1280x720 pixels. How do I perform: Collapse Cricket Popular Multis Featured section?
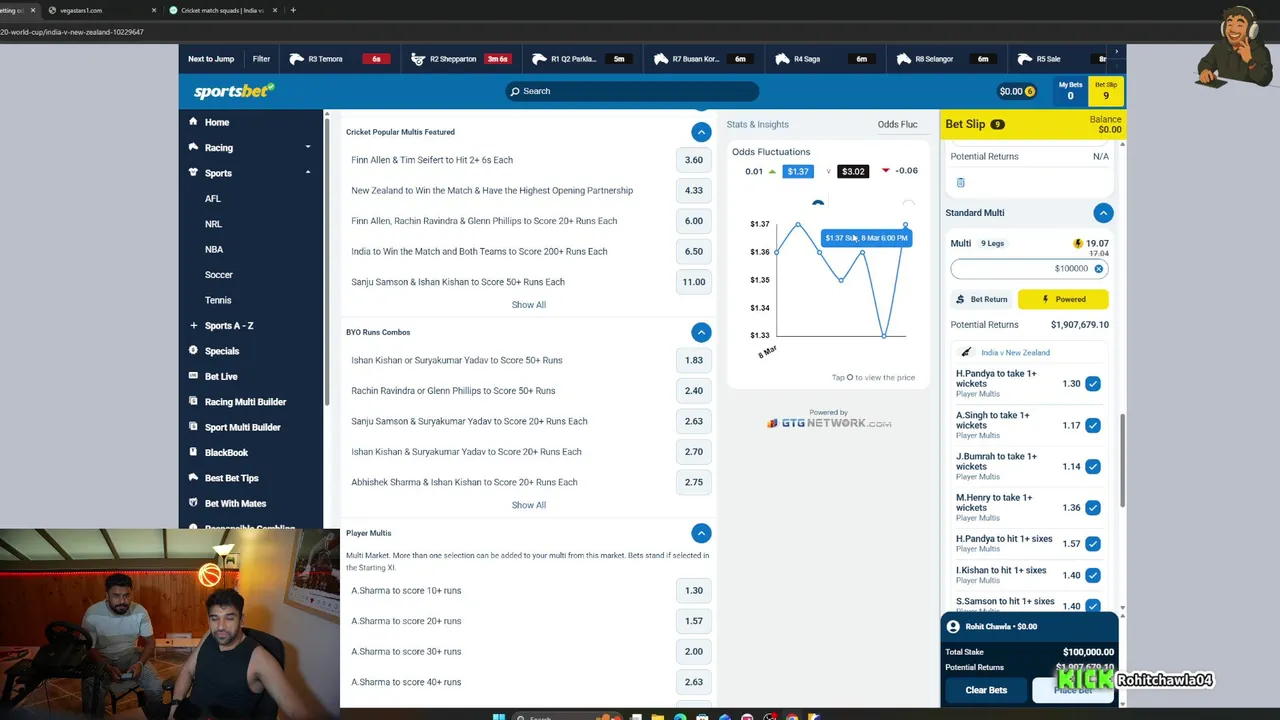pos(701,132)
